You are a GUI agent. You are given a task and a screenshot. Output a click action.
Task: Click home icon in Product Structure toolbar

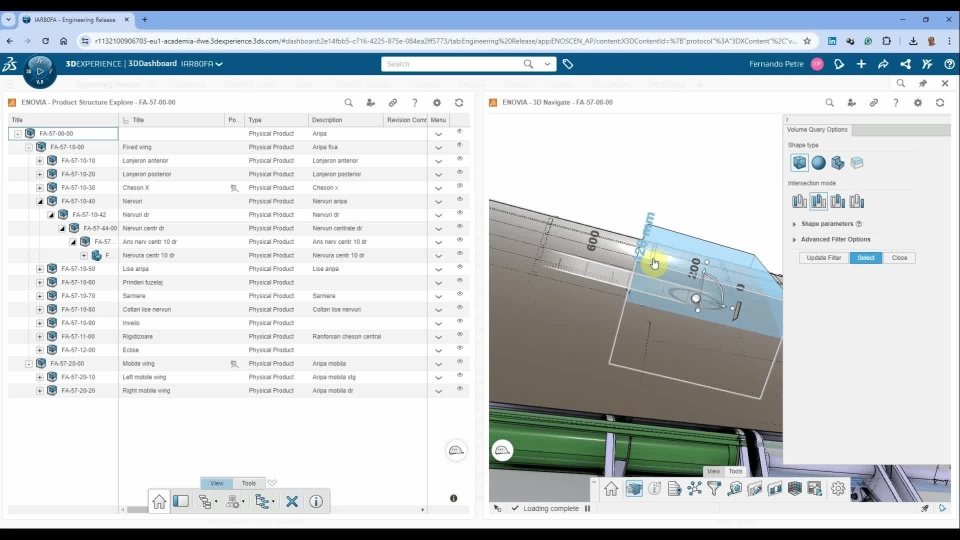(159, 501)
